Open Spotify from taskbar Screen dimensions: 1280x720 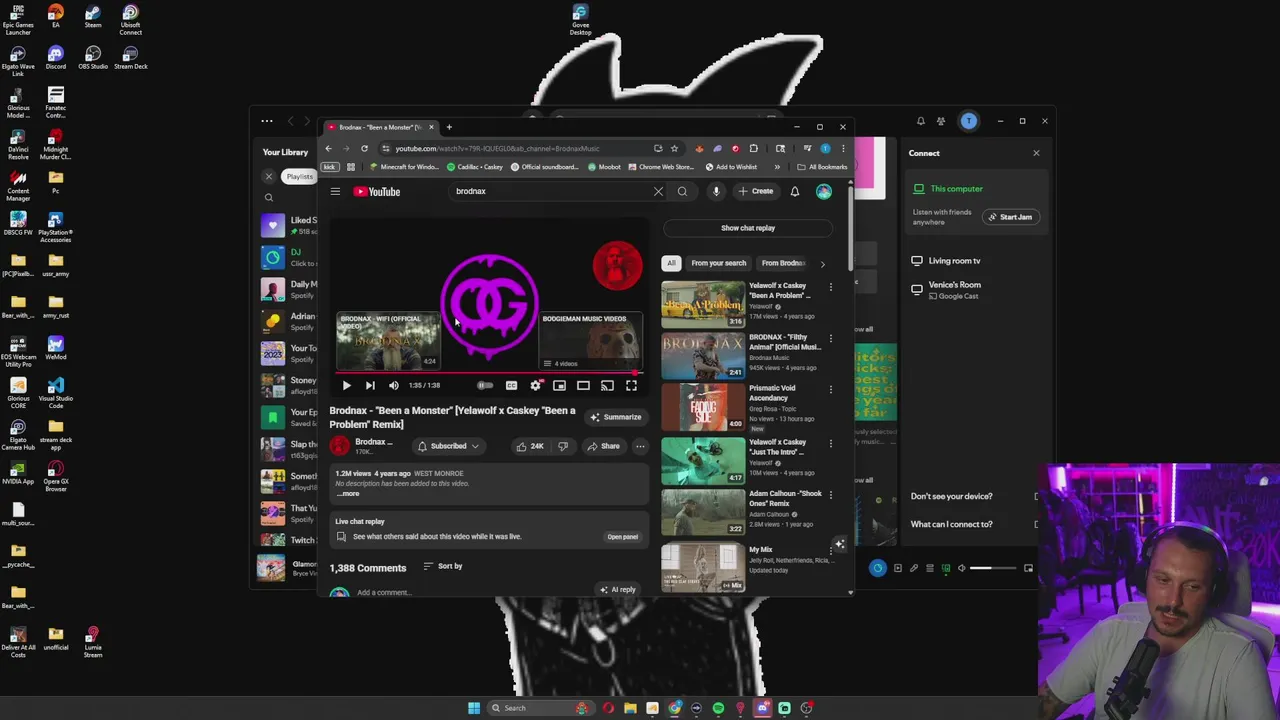point(718,708)
